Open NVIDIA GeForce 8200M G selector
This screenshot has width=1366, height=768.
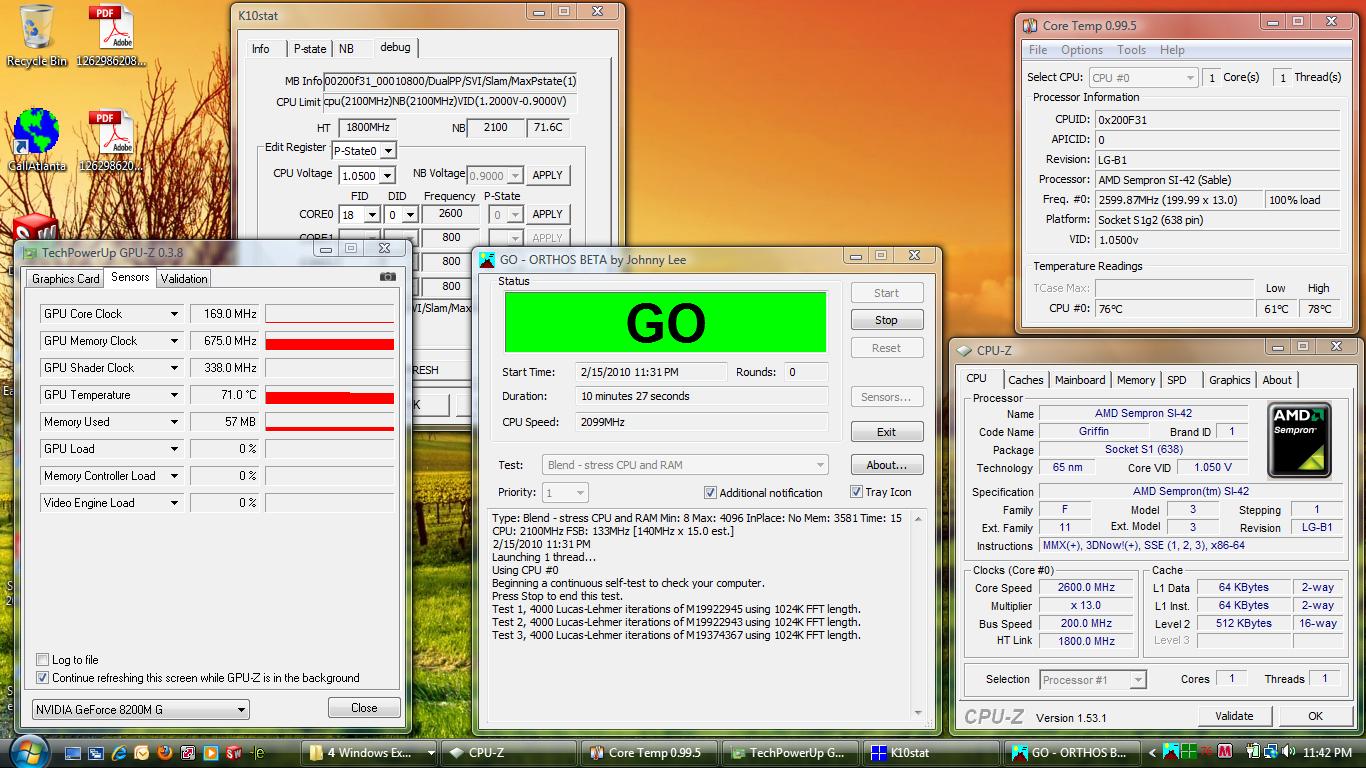[141, 710]
